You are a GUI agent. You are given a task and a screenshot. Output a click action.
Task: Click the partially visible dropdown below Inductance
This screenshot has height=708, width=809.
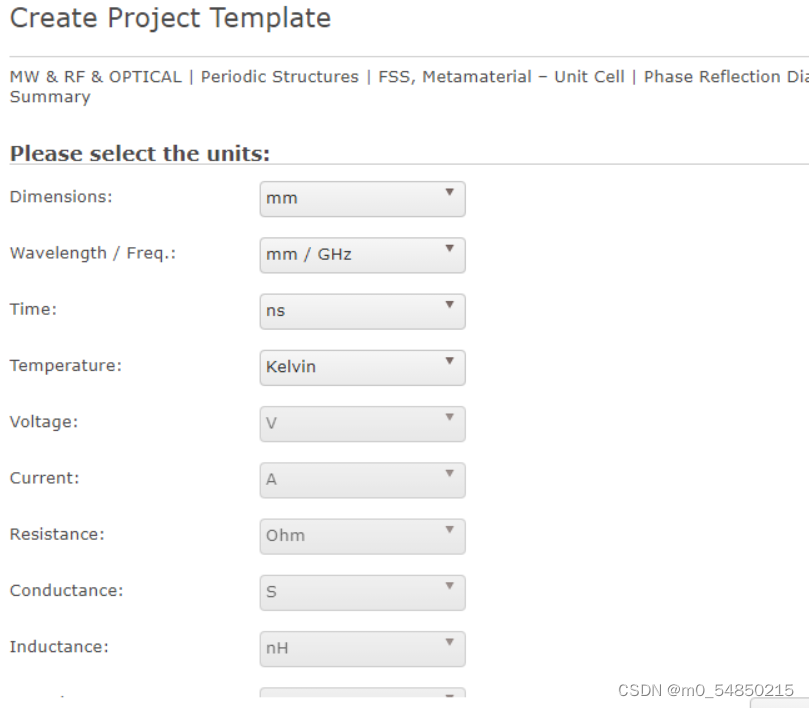361,692
